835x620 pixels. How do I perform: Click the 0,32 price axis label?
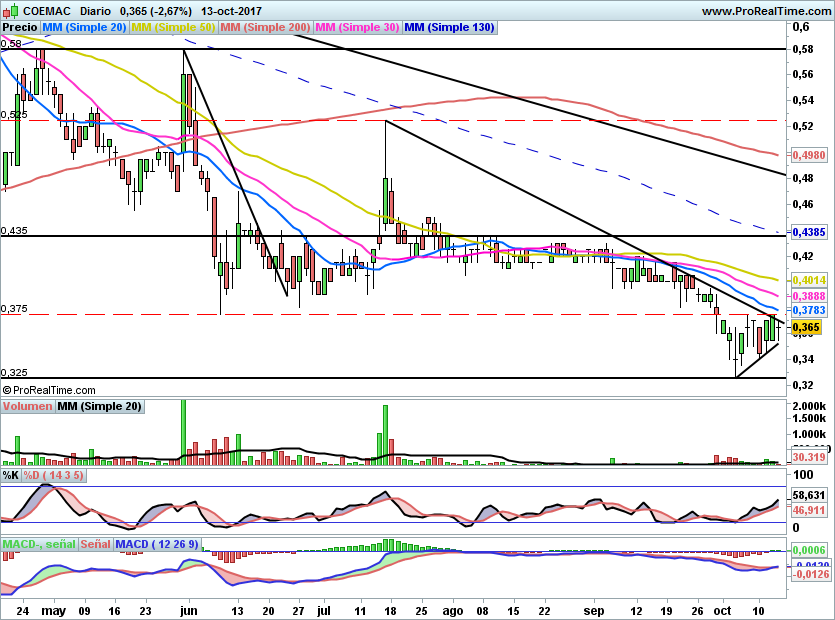pos(803,385)
